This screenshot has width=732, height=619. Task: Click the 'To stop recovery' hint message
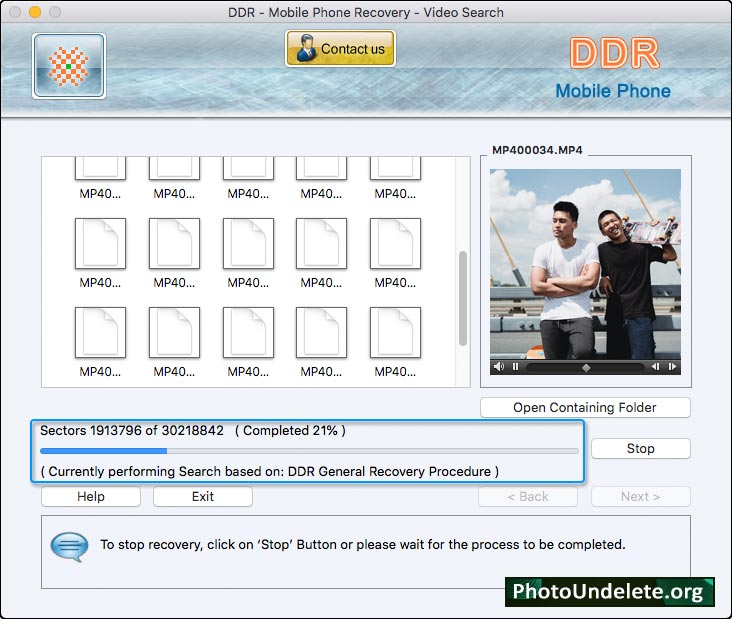363,545
